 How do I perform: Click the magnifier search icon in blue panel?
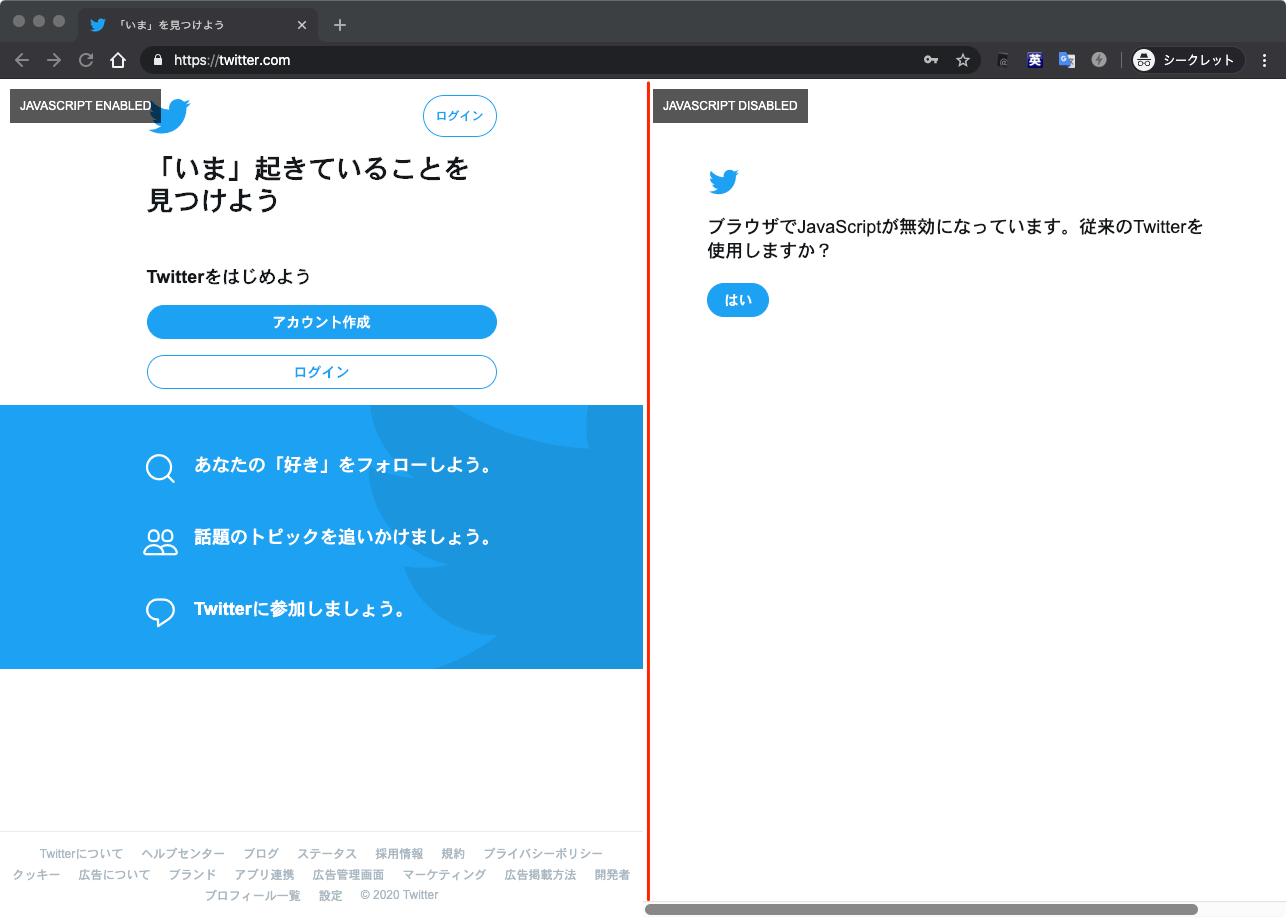(x=160, y=468)
